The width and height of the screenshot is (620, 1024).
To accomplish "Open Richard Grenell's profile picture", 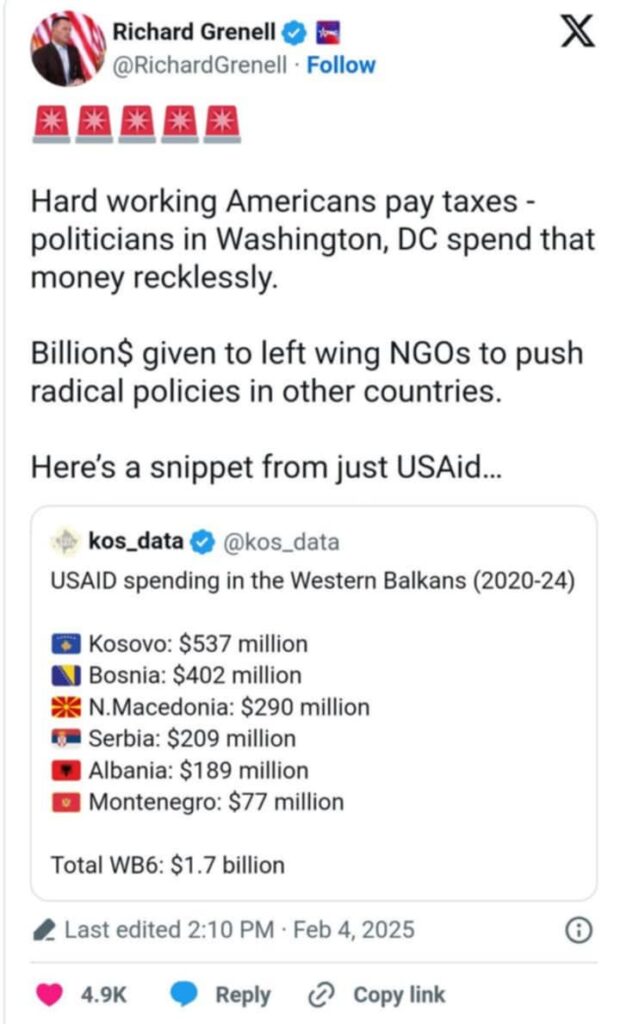I will (x=68, y=49).
